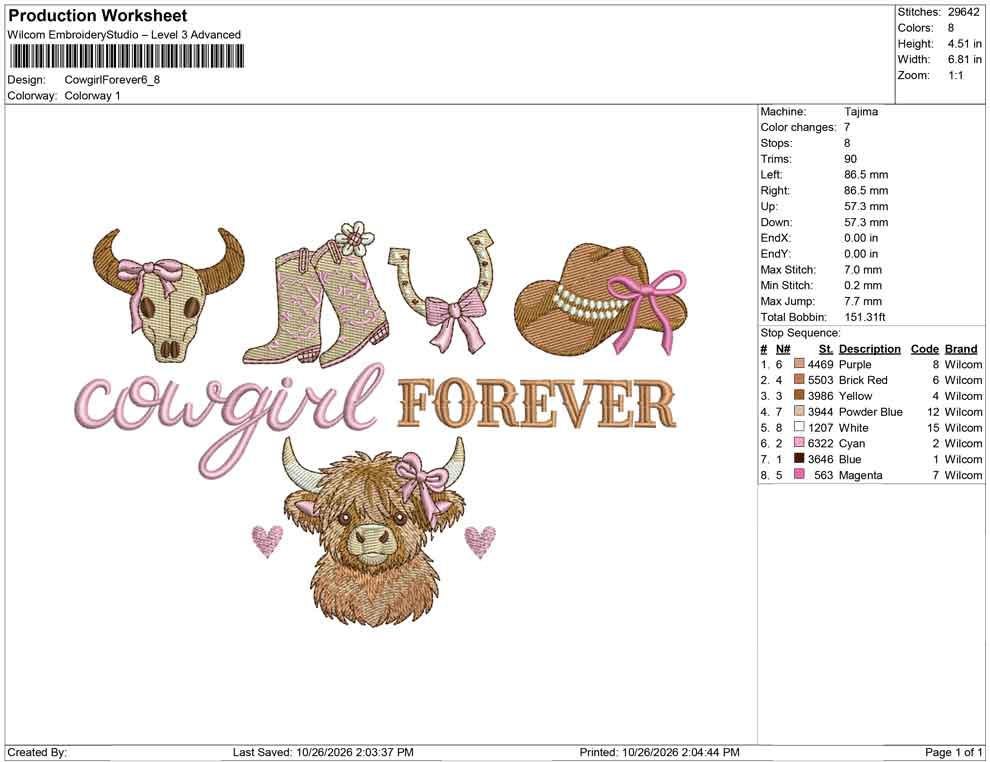Select the cowboy boots embroidery motif
Image resolution: width=990 pixels, height=762 pixels.
[316, 294]
